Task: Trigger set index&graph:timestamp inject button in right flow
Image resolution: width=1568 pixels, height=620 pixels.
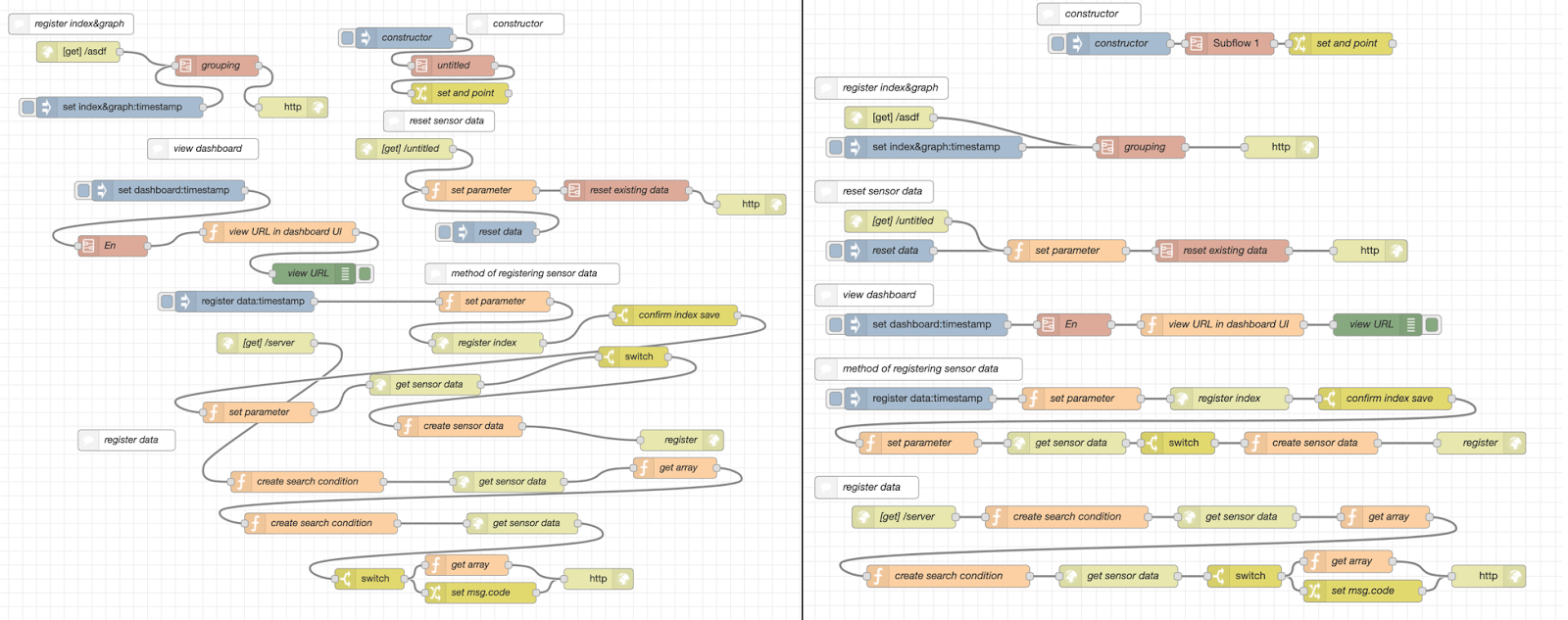Action: click(835, 147)
